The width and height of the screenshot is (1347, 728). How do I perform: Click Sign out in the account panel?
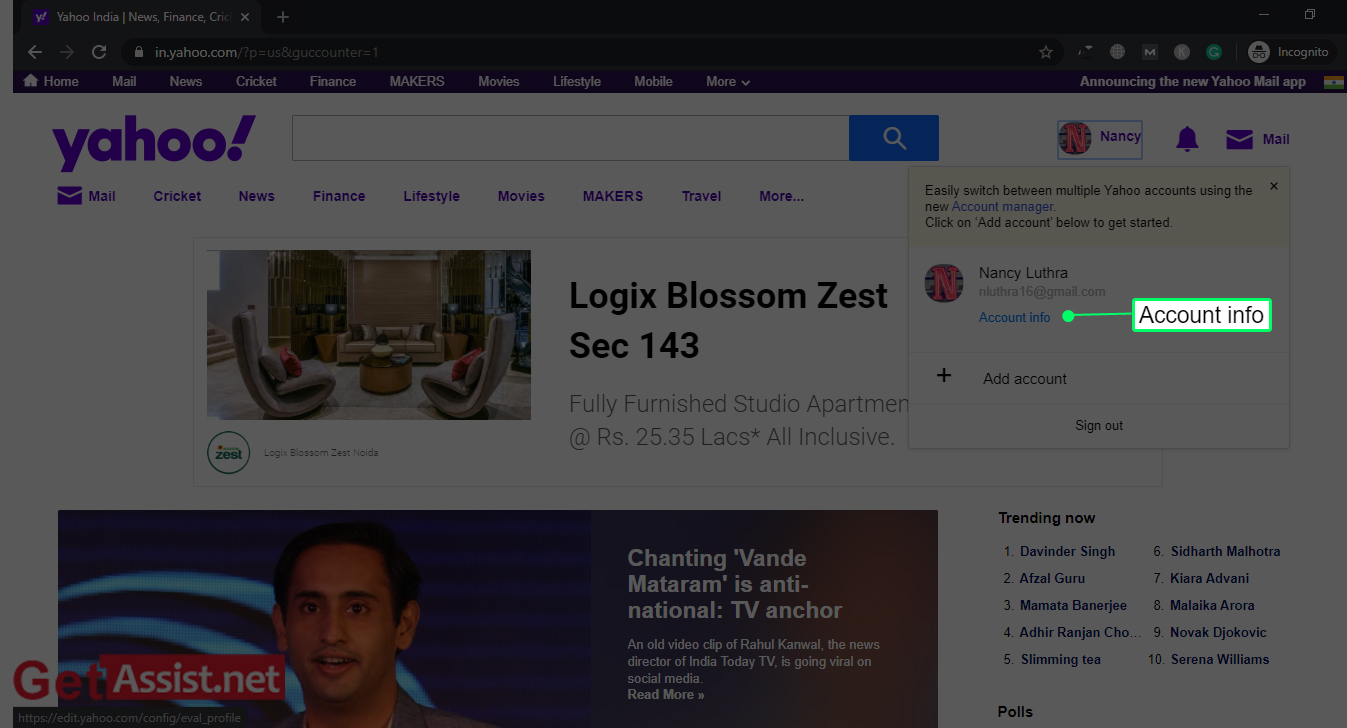tap(1099, 425)
